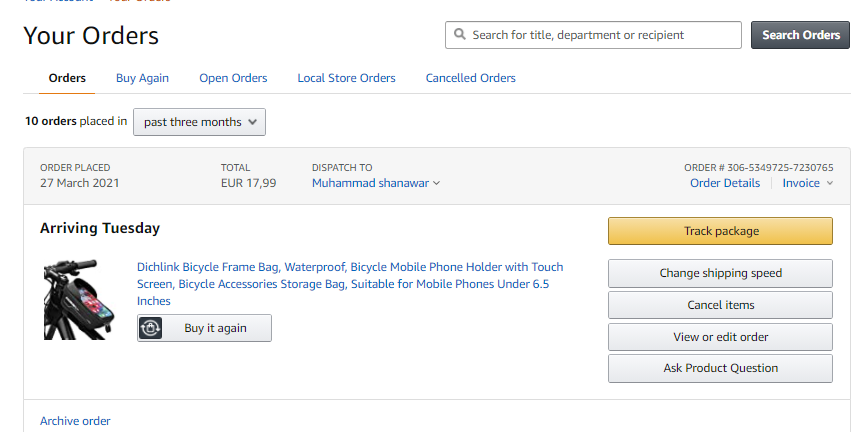
Task: Click the Buy it again cart icon
Action: [x=151, y=328]
